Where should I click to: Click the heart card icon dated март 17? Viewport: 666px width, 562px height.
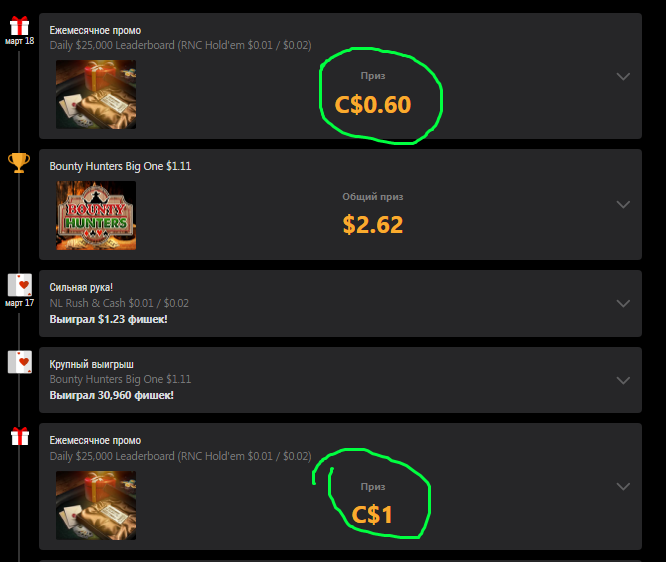pos(20,285)
